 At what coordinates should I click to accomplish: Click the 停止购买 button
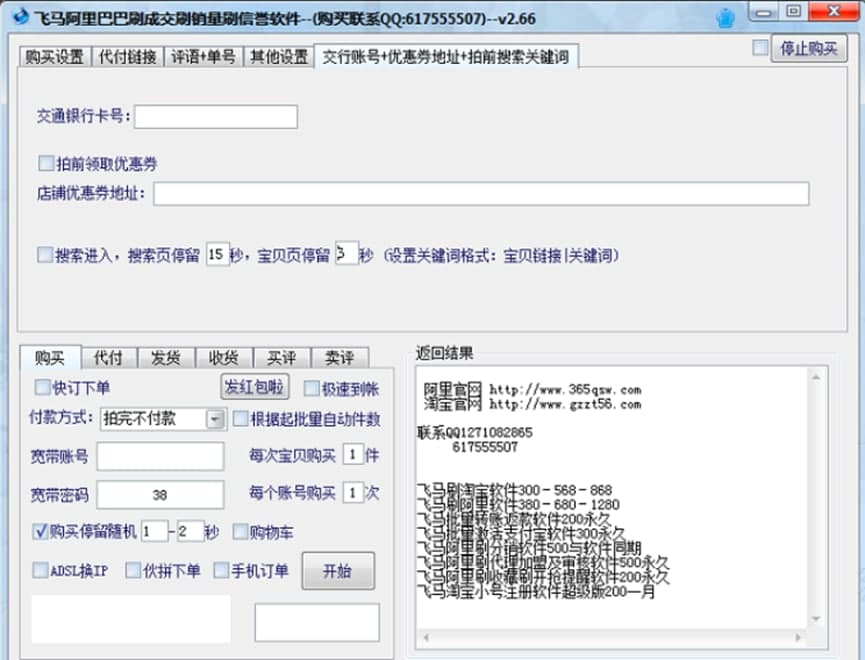tap(809, 48)
